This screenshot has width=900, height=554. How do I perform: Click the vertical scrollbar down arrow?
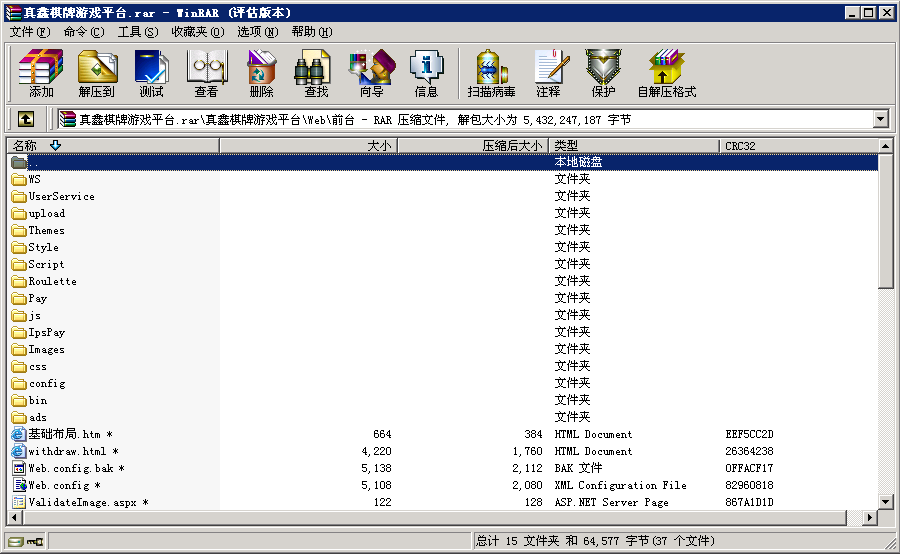pyautogui.click(x=885, y=501)
